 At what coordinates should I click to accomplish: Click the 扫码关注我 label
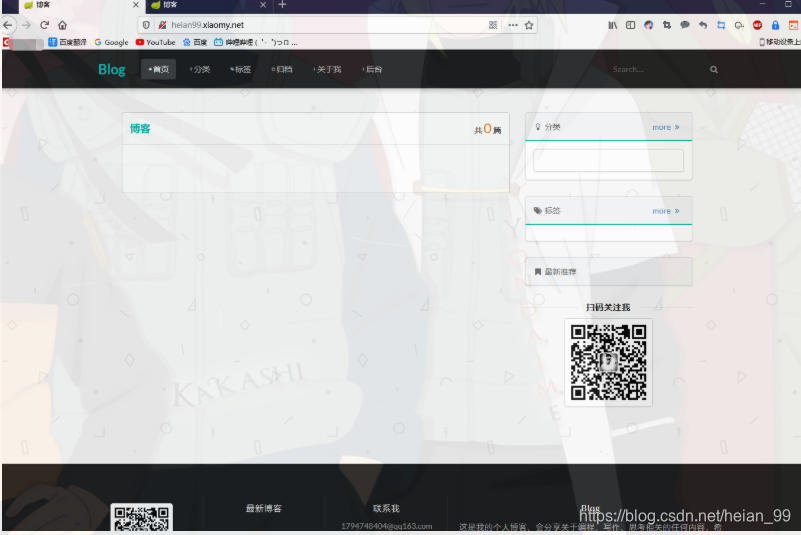608,307
